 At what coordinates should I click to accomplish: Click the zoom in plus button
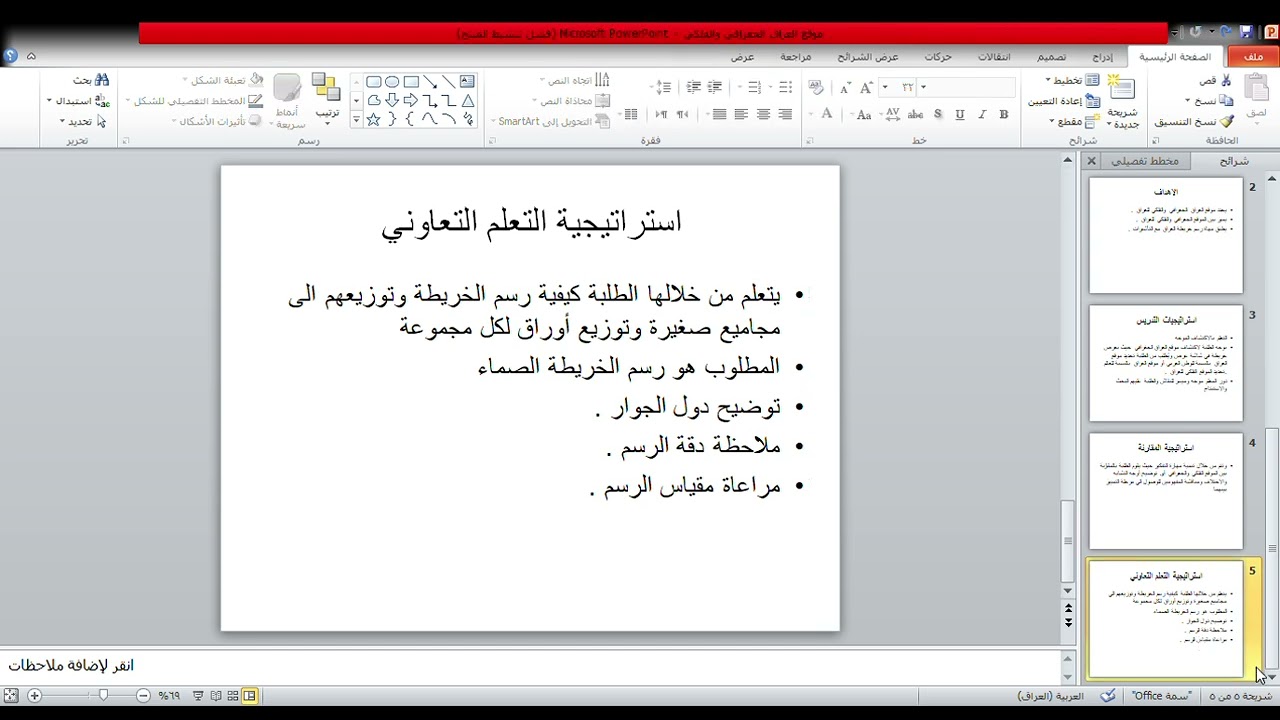[34, 695]
